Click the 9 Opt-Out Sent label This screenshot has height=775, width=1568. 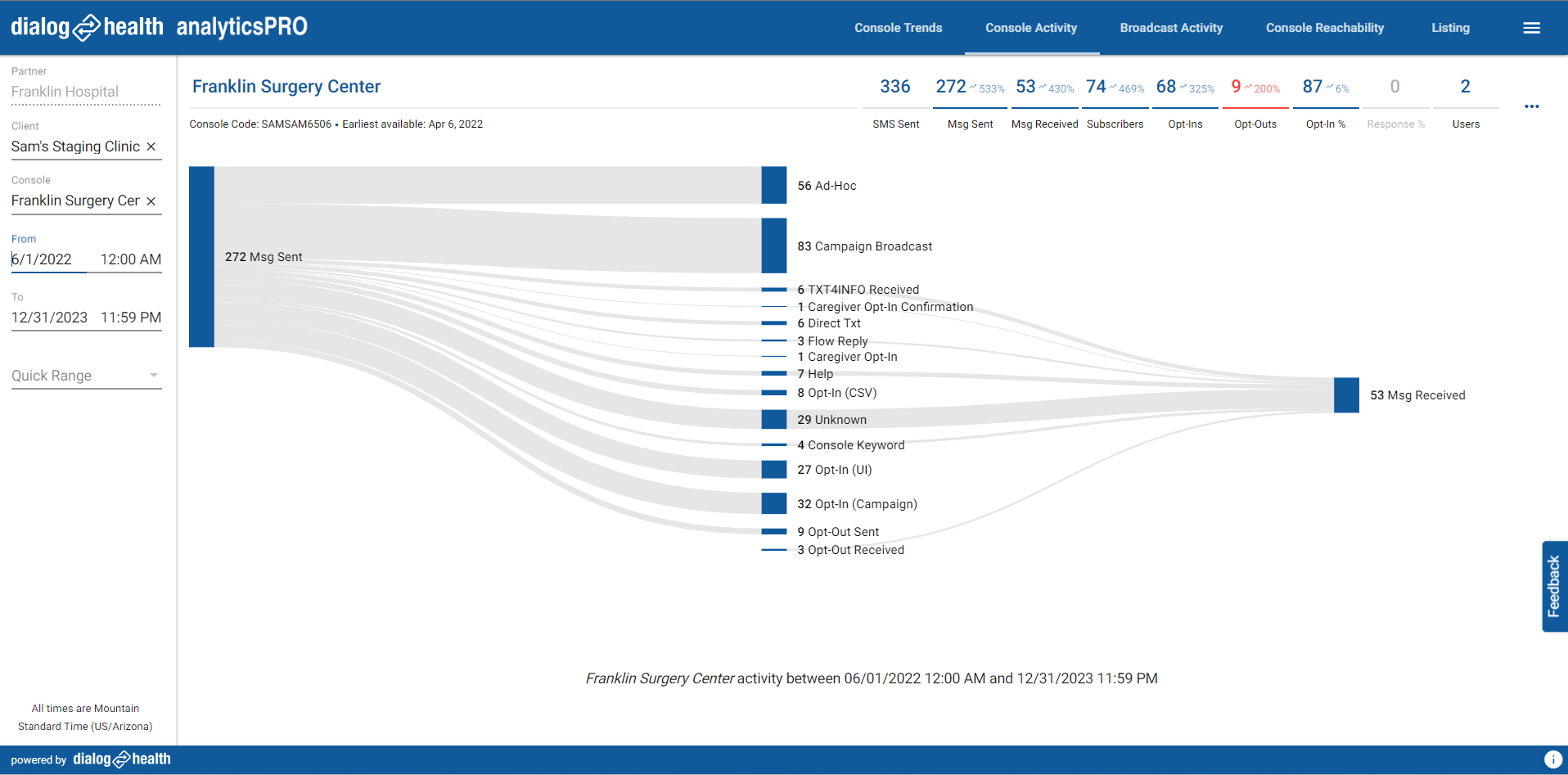(838, 532)
